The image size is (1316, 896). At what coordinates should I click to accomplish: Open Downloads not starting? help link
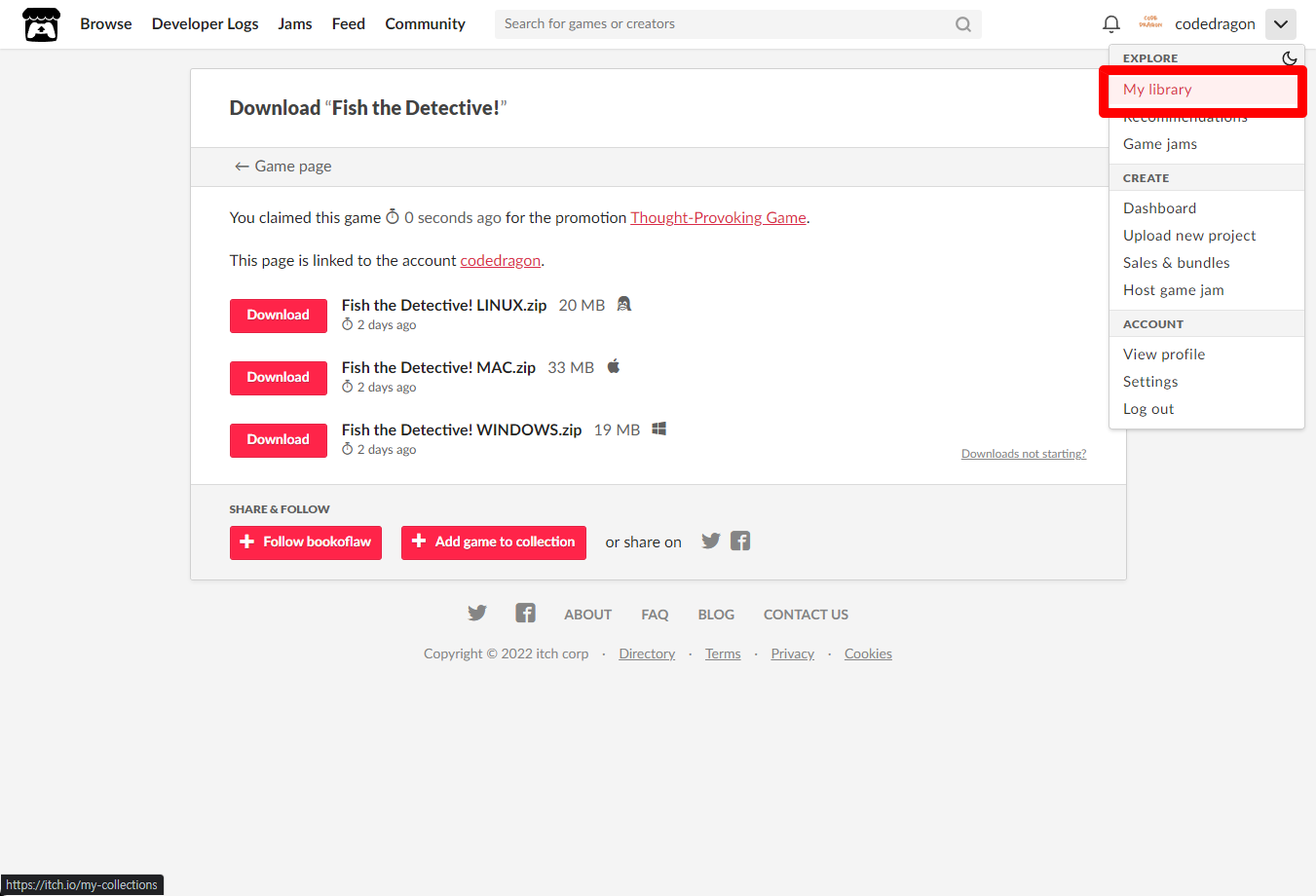(1024, 454)
